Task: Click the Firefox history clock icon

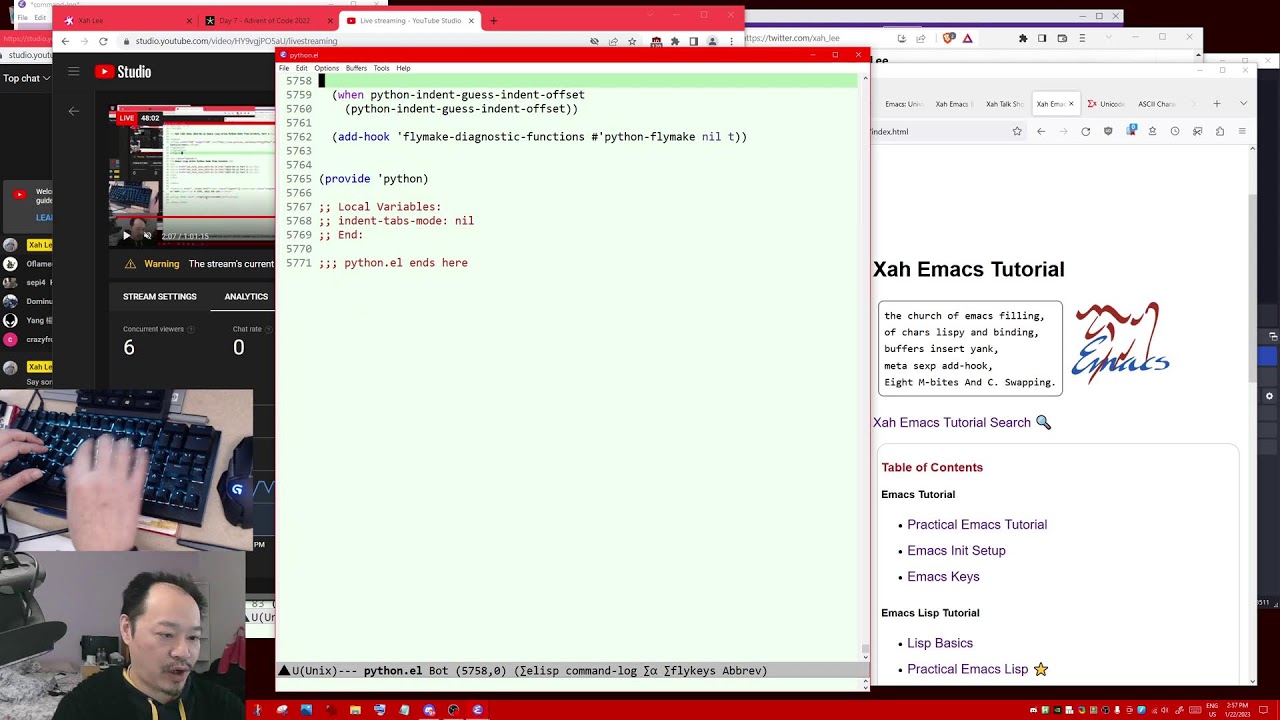Action: [1175, 131]
